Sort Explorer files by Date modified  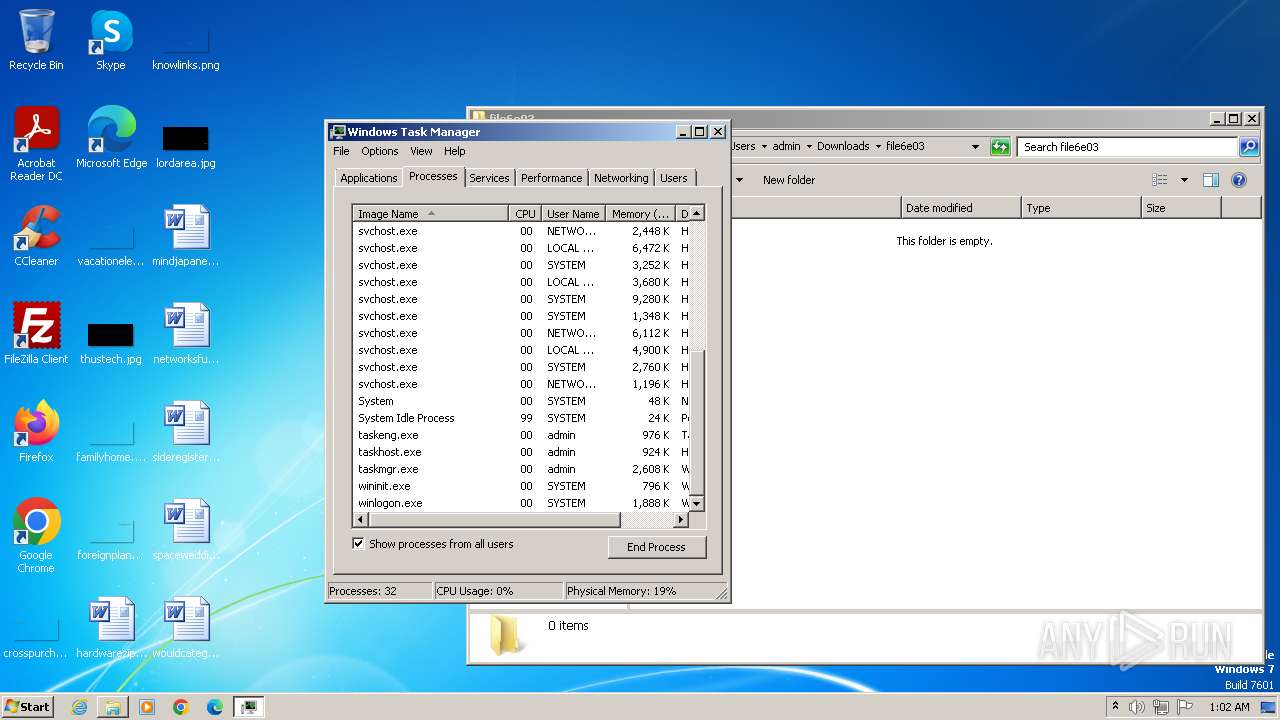click(x=960, y=208)
